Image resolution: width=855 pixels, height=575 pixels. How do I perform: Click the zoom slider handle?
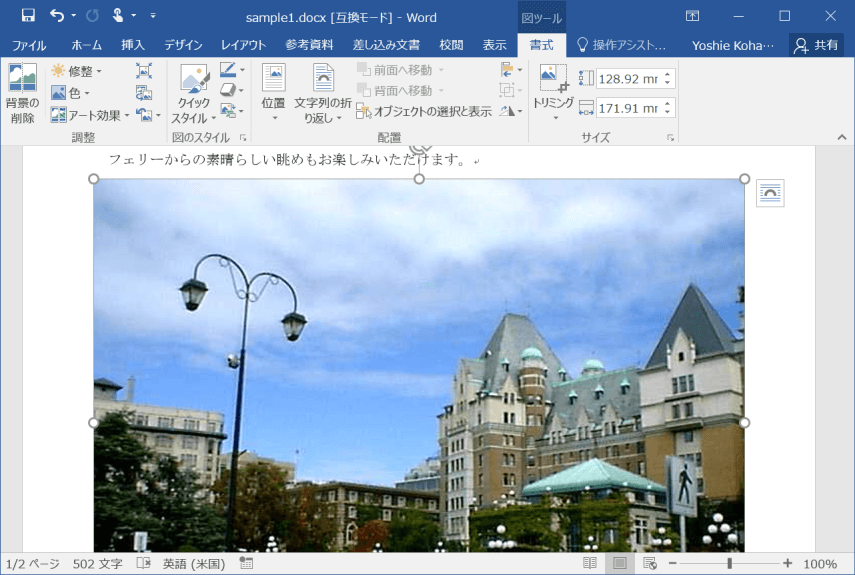tap(729, 563)
